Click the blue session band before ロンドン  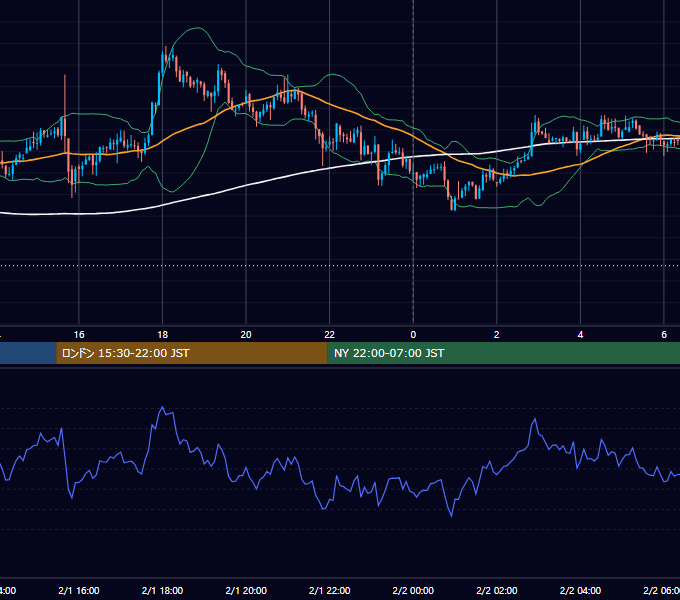28,353
